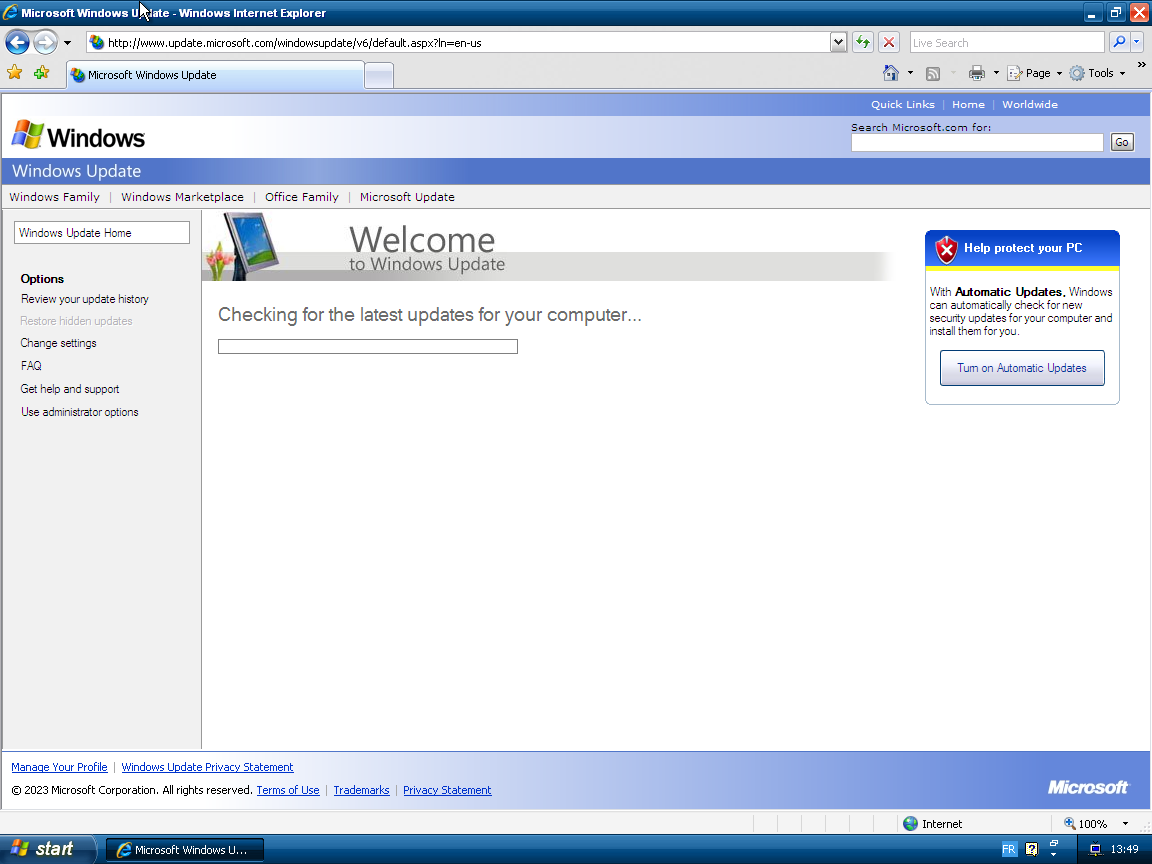Click the Internet zone globe icon
1152x864 pixels.
910,824
